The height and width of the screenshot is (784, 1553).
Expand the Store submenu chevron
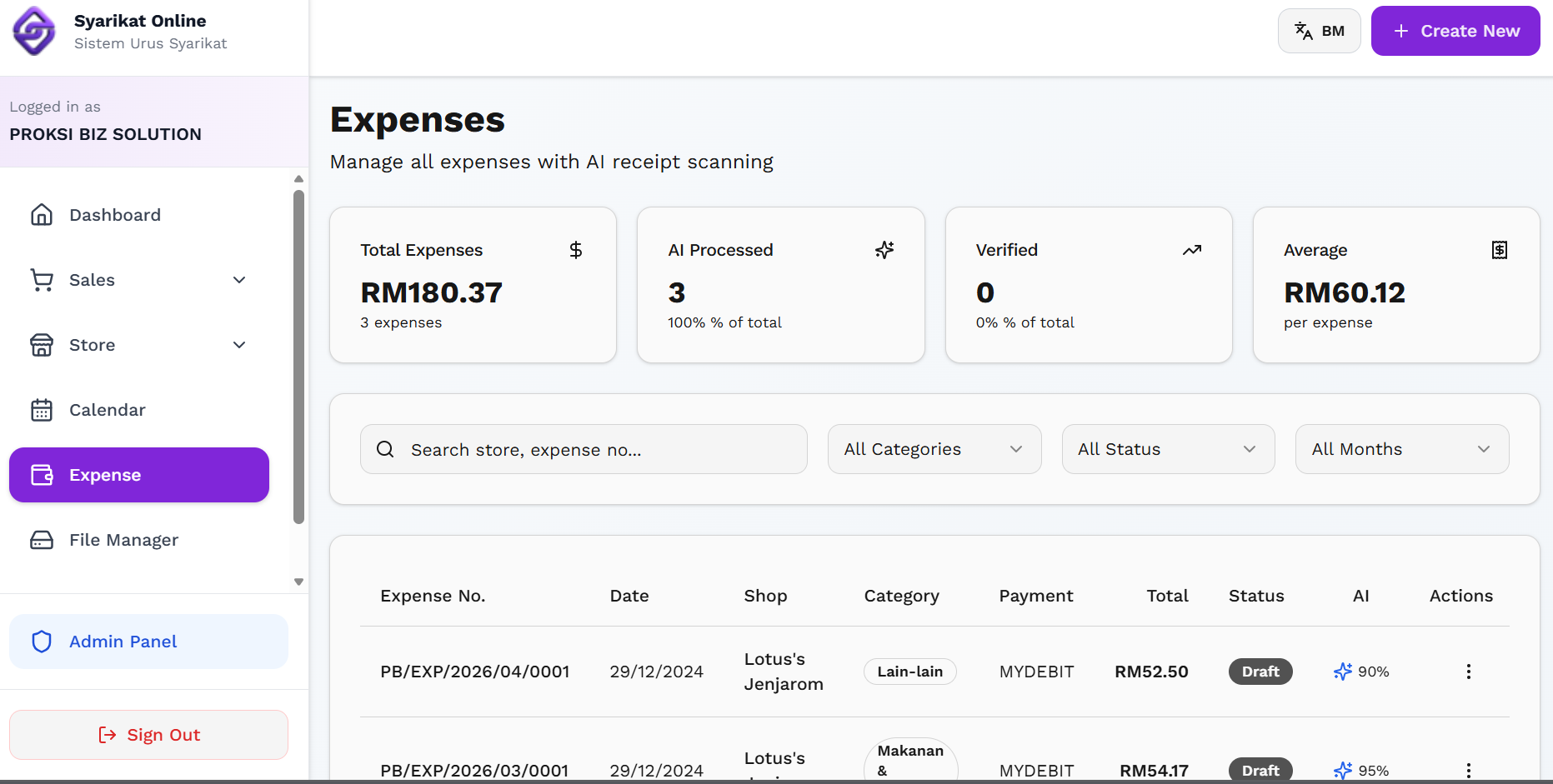[239, 345]
